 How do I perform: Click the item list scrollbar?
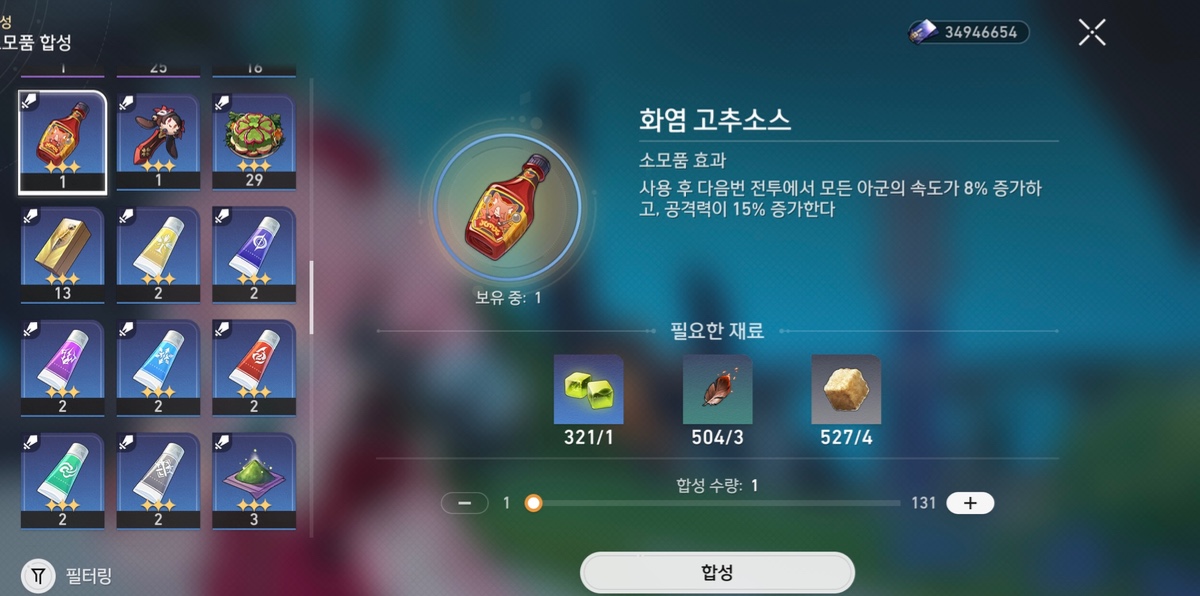point(311,297)
